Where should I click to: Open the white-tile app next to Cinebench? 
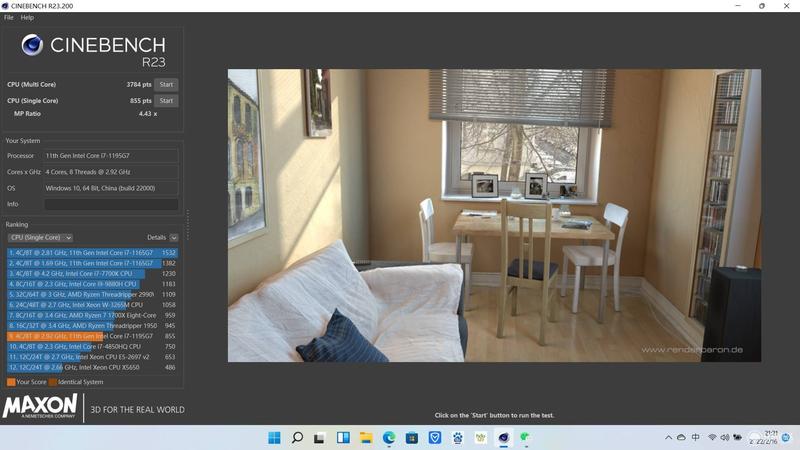(x=481, y=438)
